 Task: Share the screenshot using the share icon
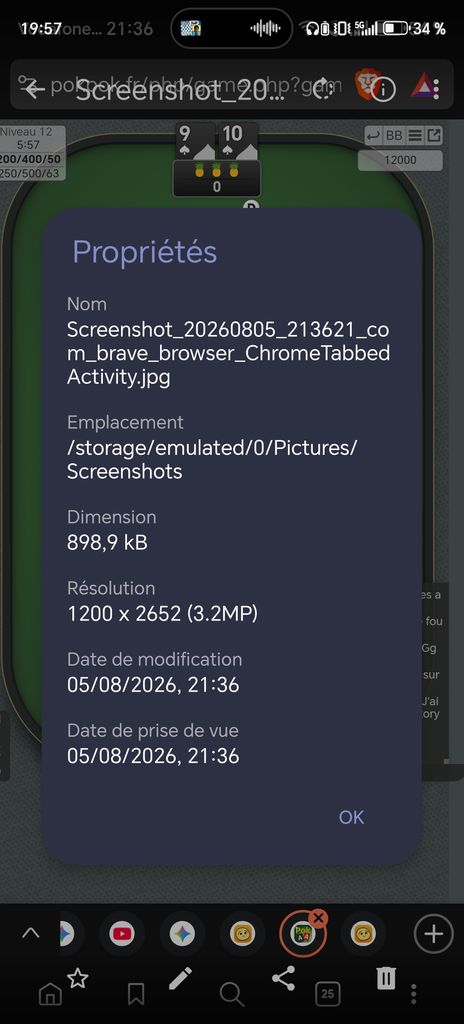point(283,978)
